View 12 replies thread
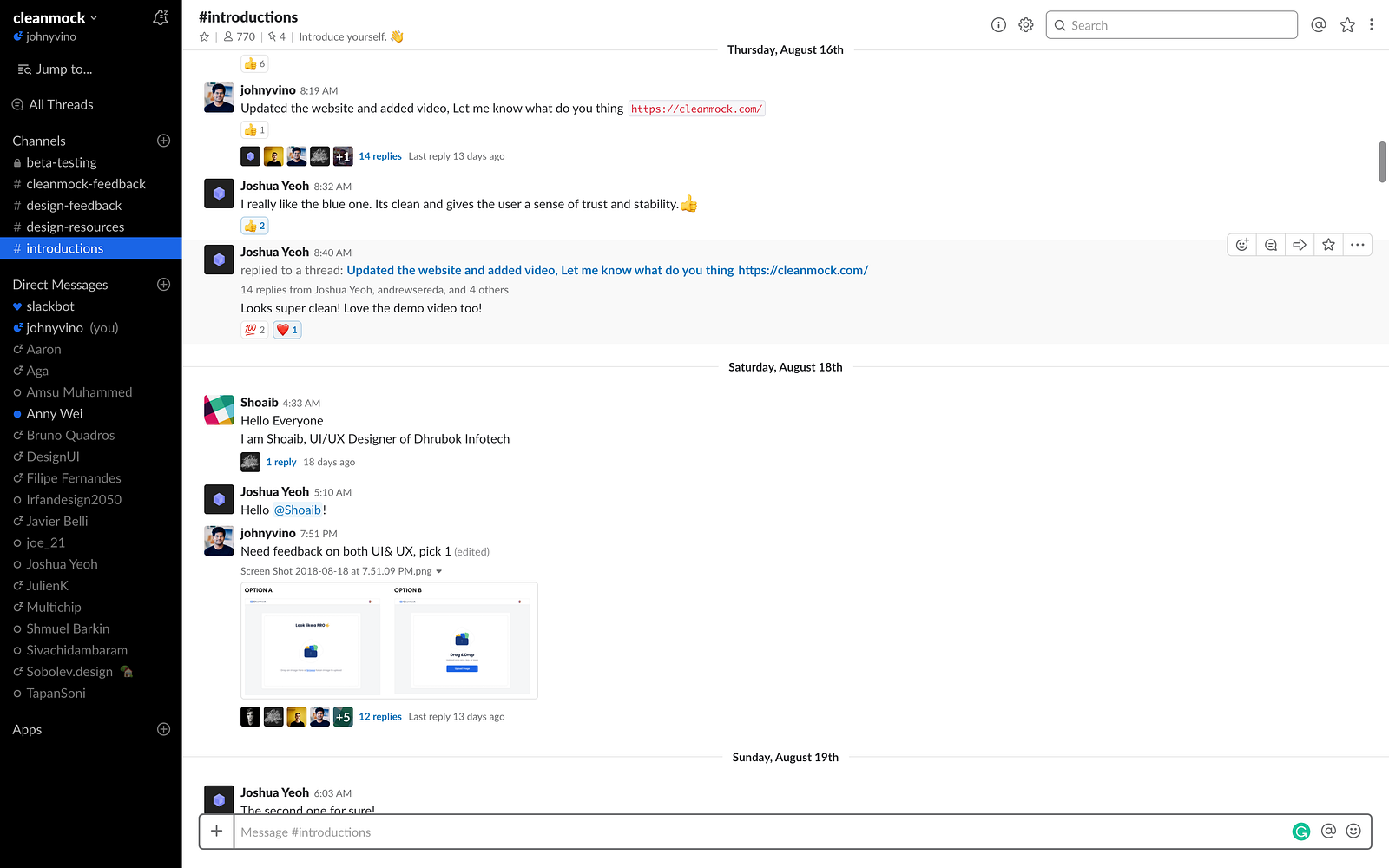This screenshot has width=1389, height=868. (x=380, y=717)
